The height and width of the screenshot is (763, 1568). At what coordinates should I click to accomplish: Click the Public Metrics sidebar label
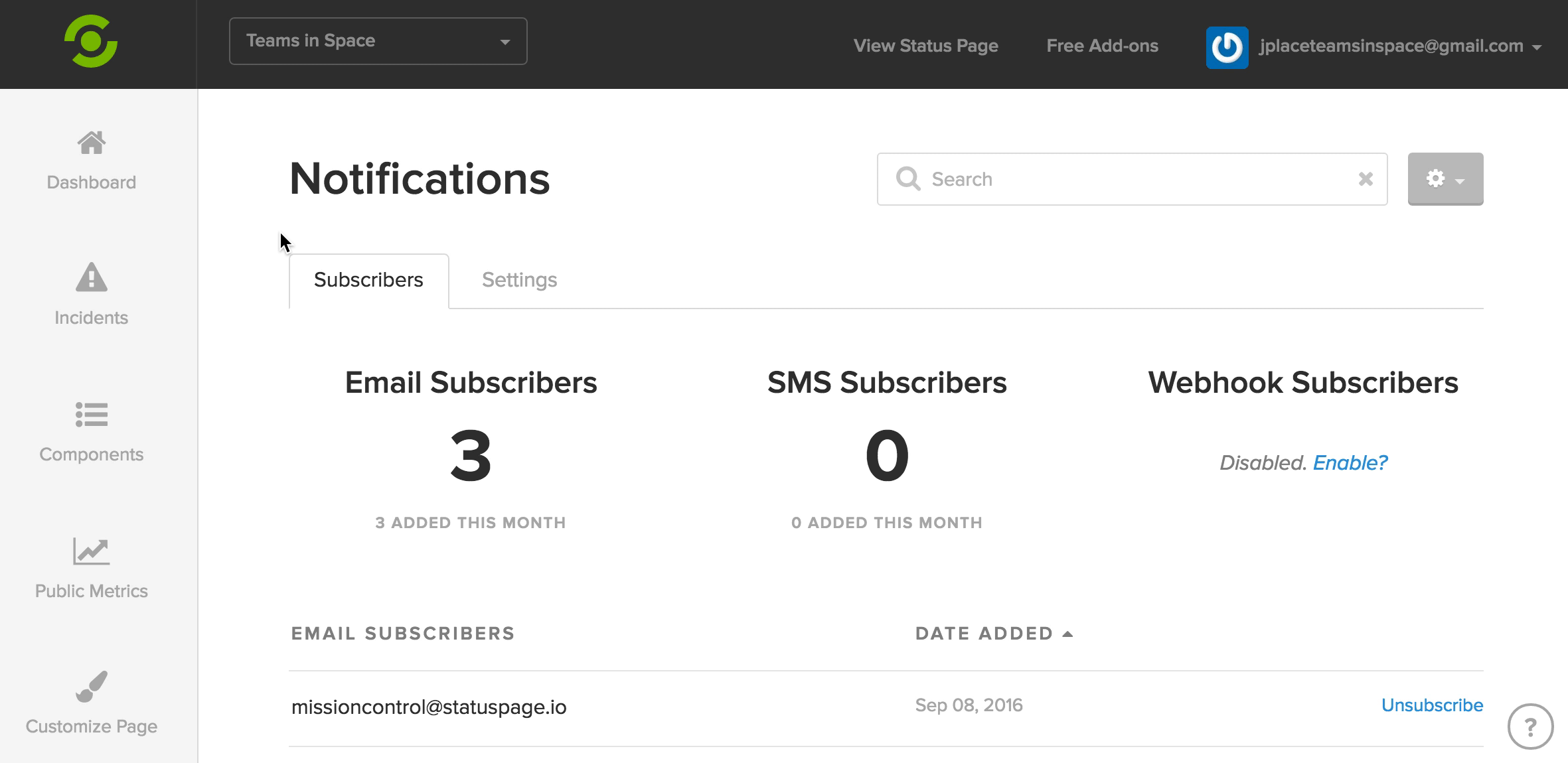pyautogui.click(x=92, y=591)
